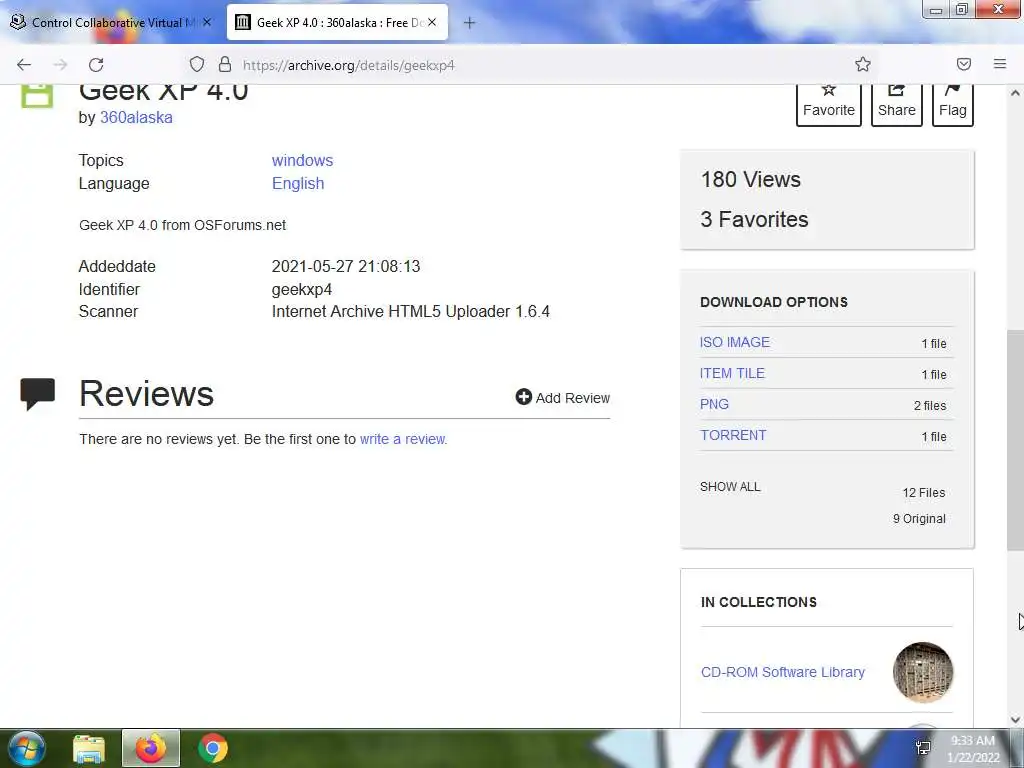Viewport: 1024px width, 768px height.
Task: Click the site security padlock icon
Action: tap(225, 64)
